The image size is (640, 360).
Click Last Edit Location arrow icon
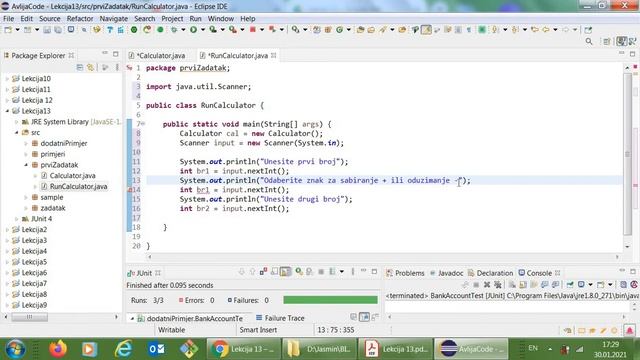click(x=535, y=30)
